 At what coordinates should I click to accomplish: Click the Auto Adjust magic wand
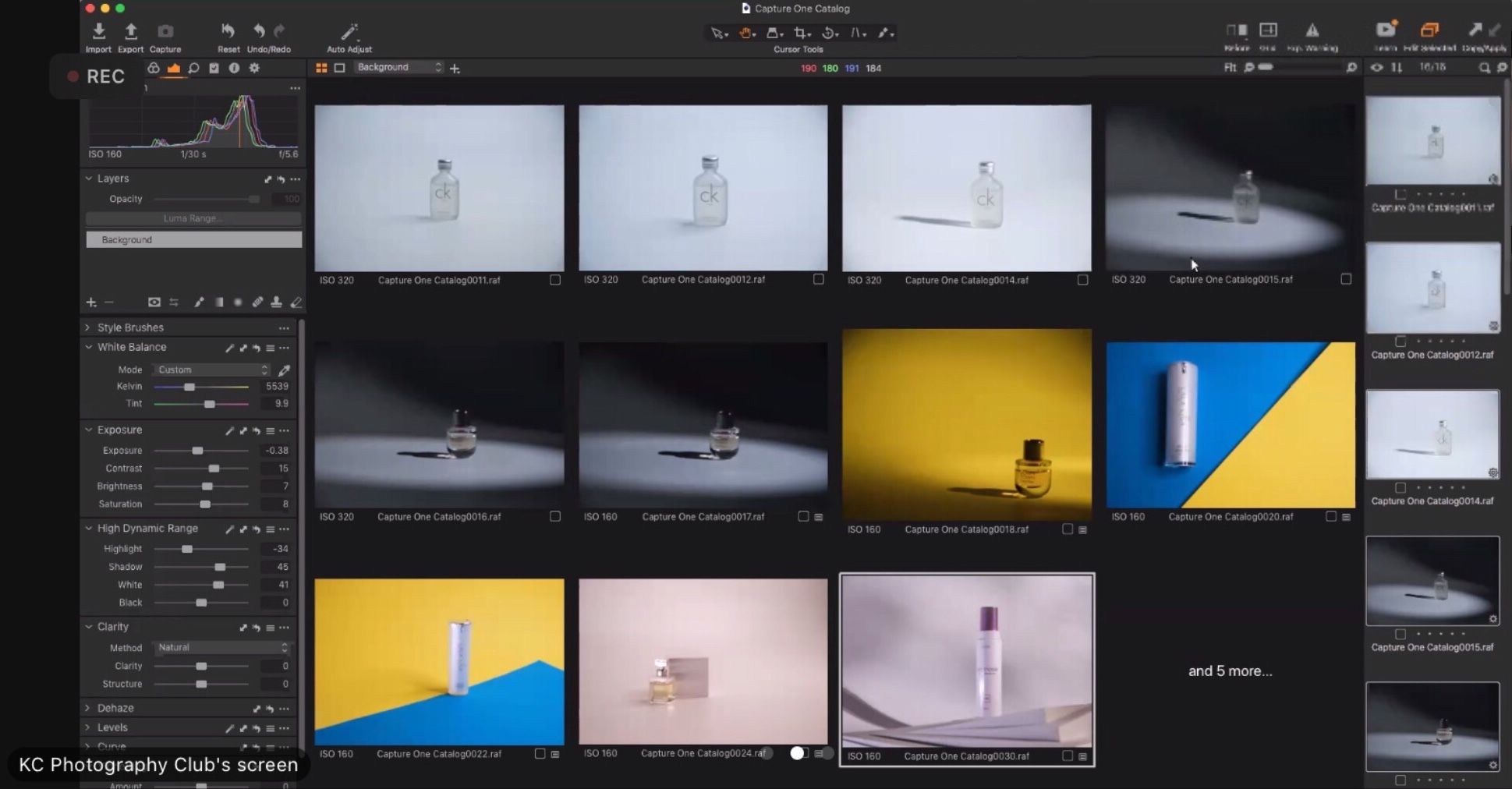click(349, 32)
